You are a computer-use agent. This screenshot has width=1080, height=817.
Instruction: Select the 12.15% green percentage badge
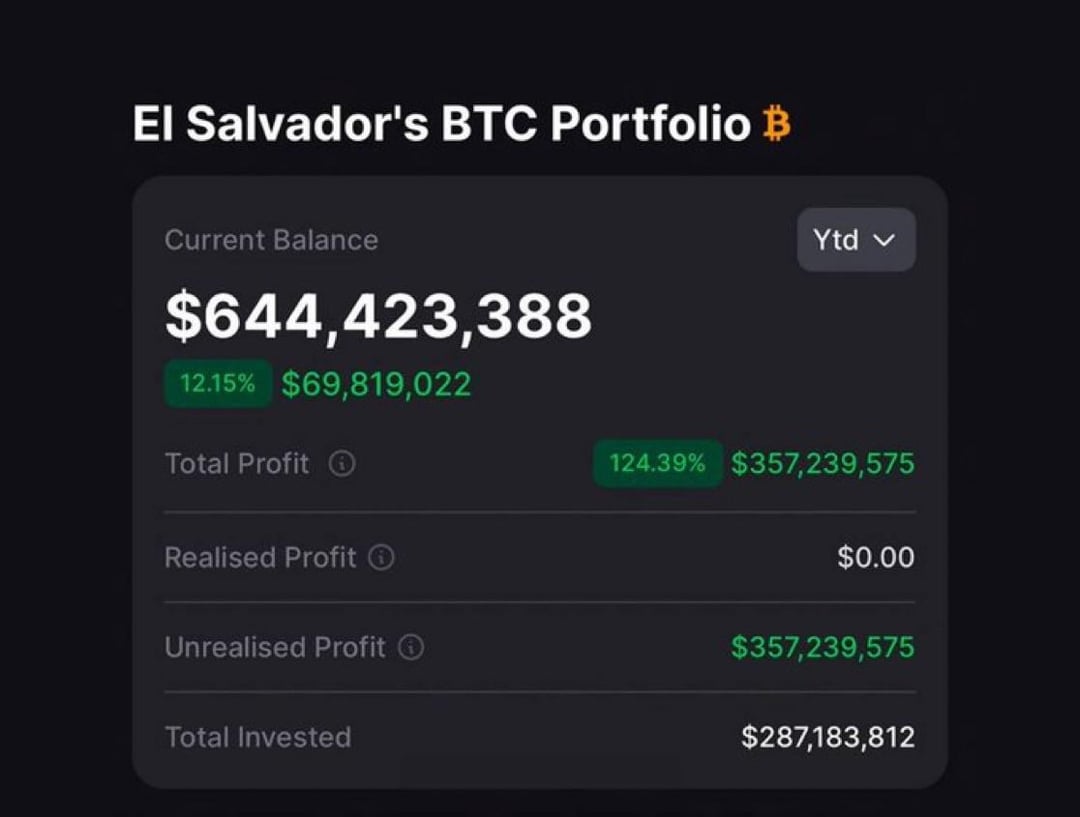pos(218,383)
